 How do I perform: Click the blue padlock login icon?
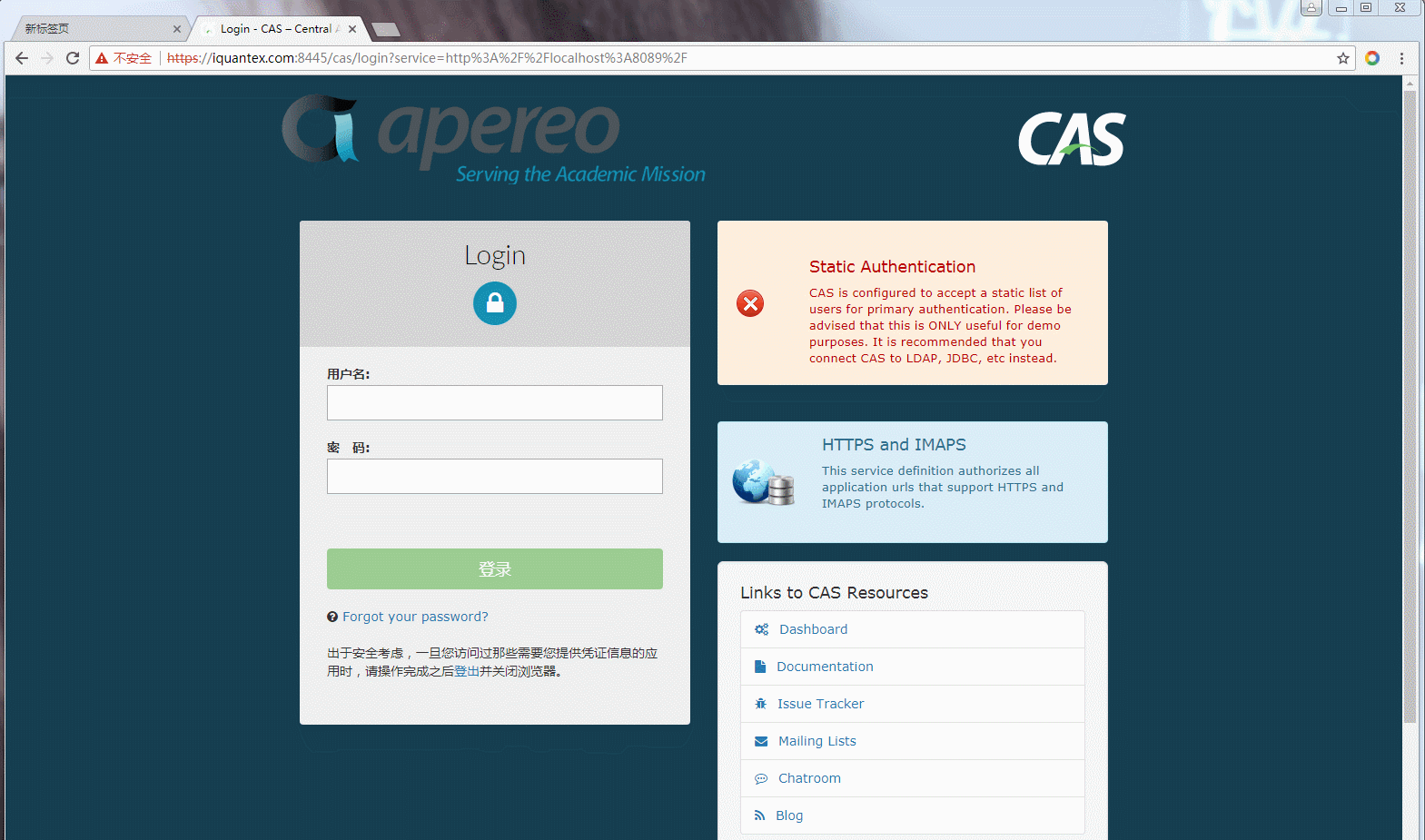pos(494,303)
